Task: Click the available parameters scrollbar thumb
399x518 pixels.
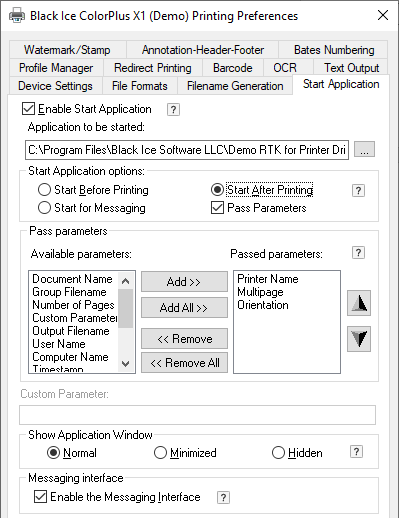Action: 126,309
